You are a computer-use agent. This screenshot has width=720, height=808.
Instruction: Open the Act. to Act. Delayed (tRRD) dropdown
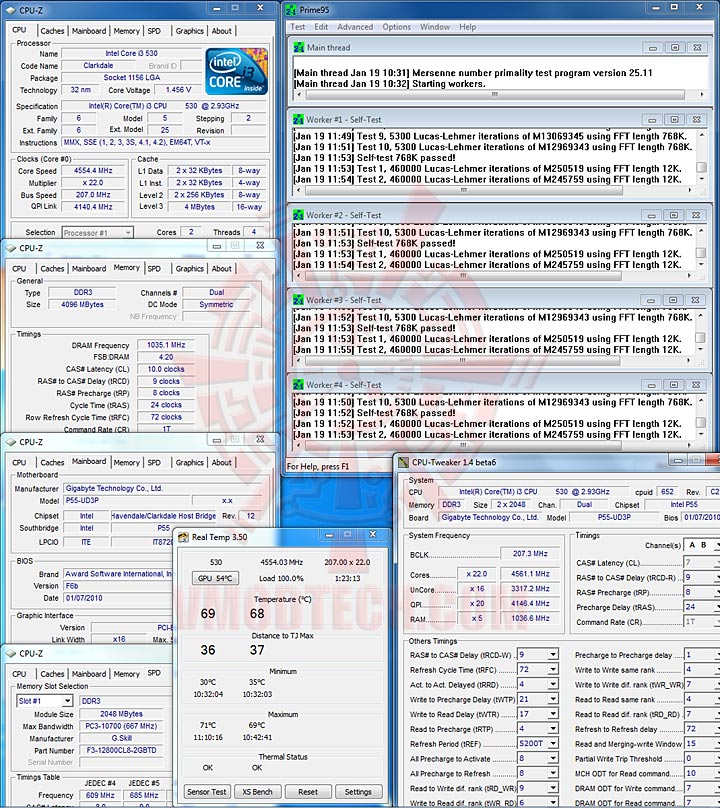click(x=552, y=684)
